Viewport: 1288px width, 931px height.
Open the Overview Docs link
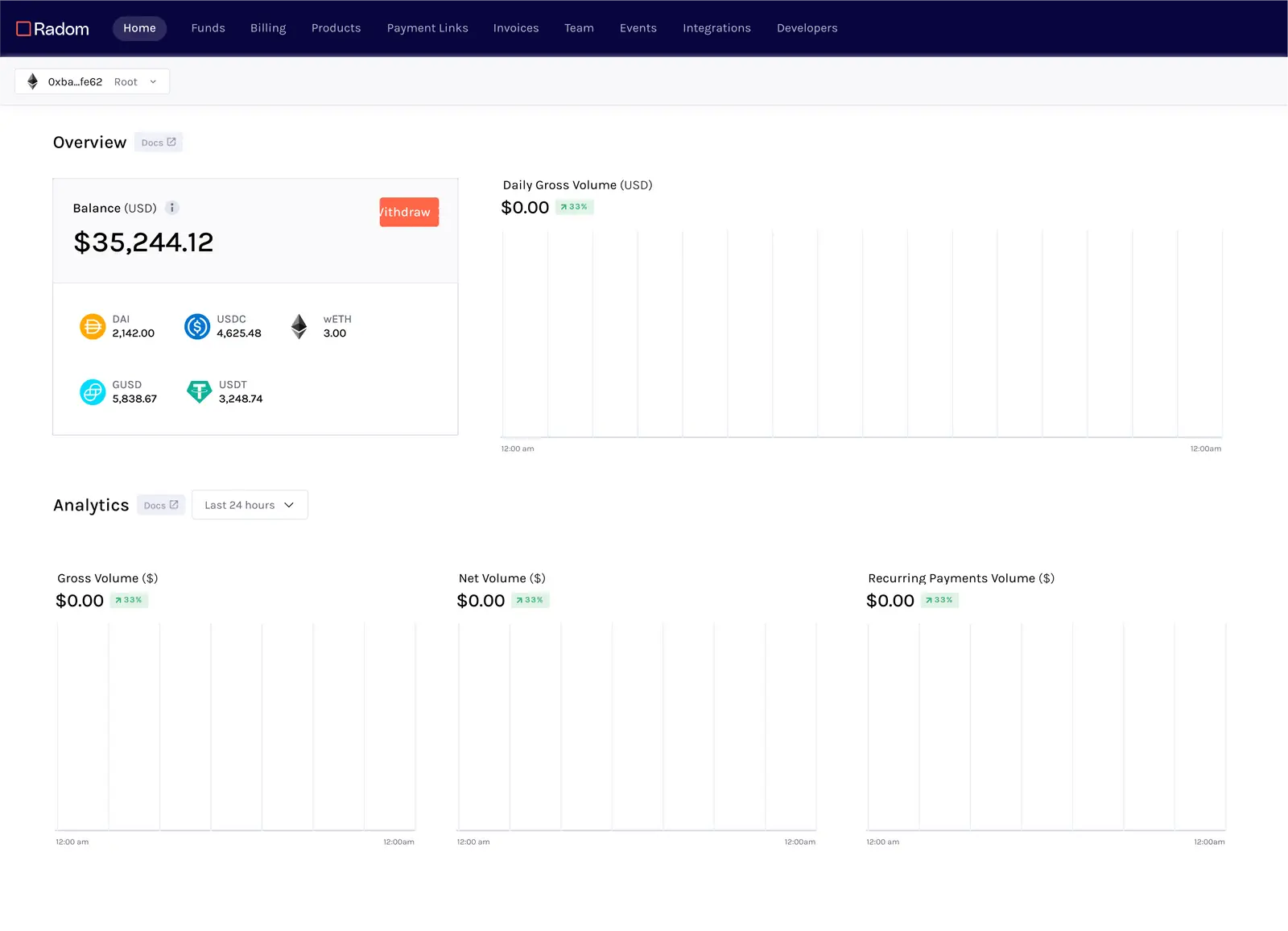pyautogui.click(x=159, y=143)
